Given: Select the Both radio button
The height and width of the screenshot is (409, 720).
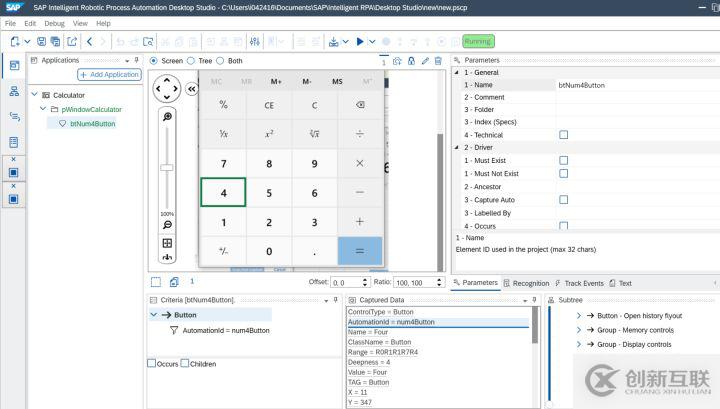Looking at the screenshot, I should tap(220, 61).
